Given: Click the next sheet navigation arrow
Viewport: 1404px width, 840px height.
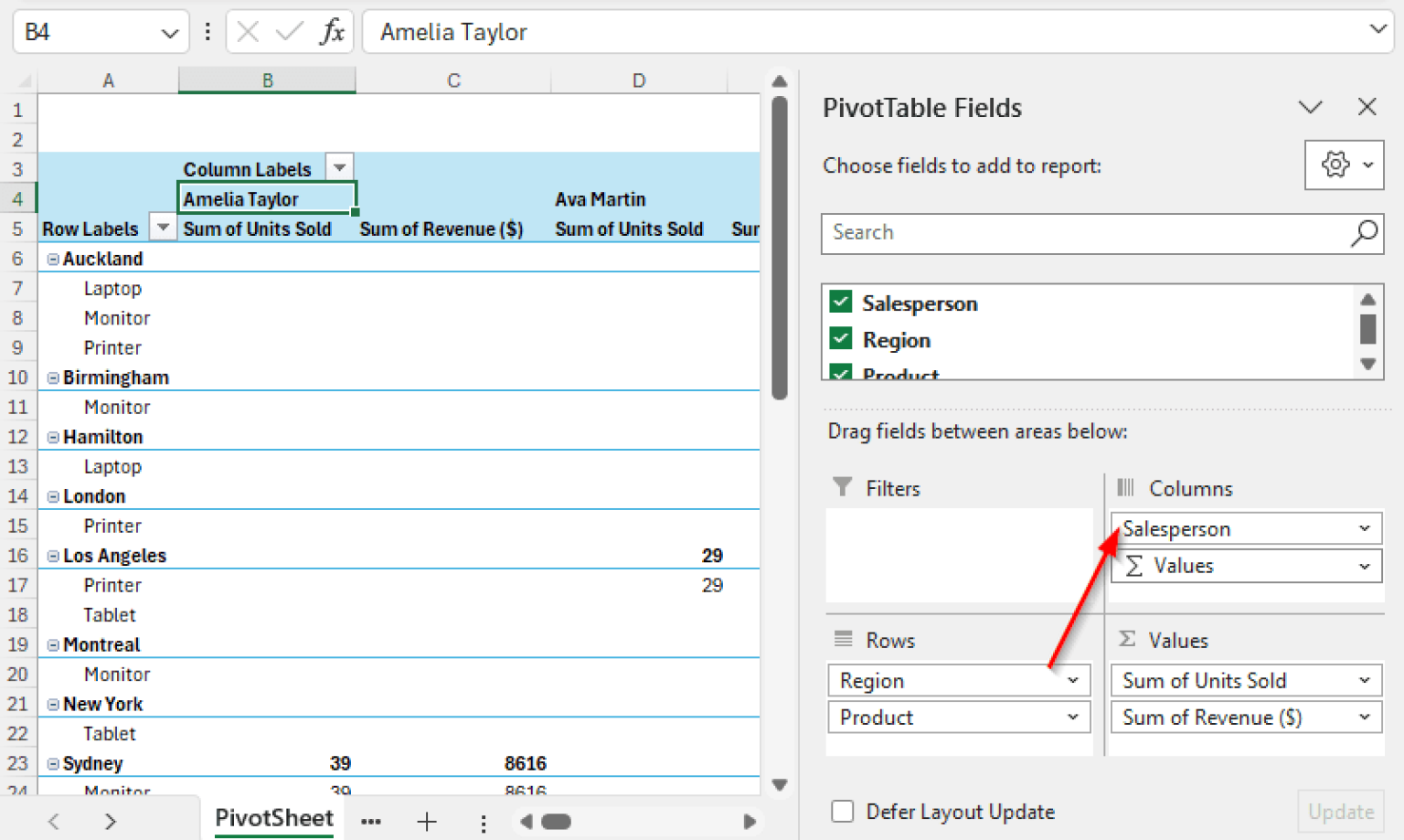Looking at the screenshot, I should point(110,820).
